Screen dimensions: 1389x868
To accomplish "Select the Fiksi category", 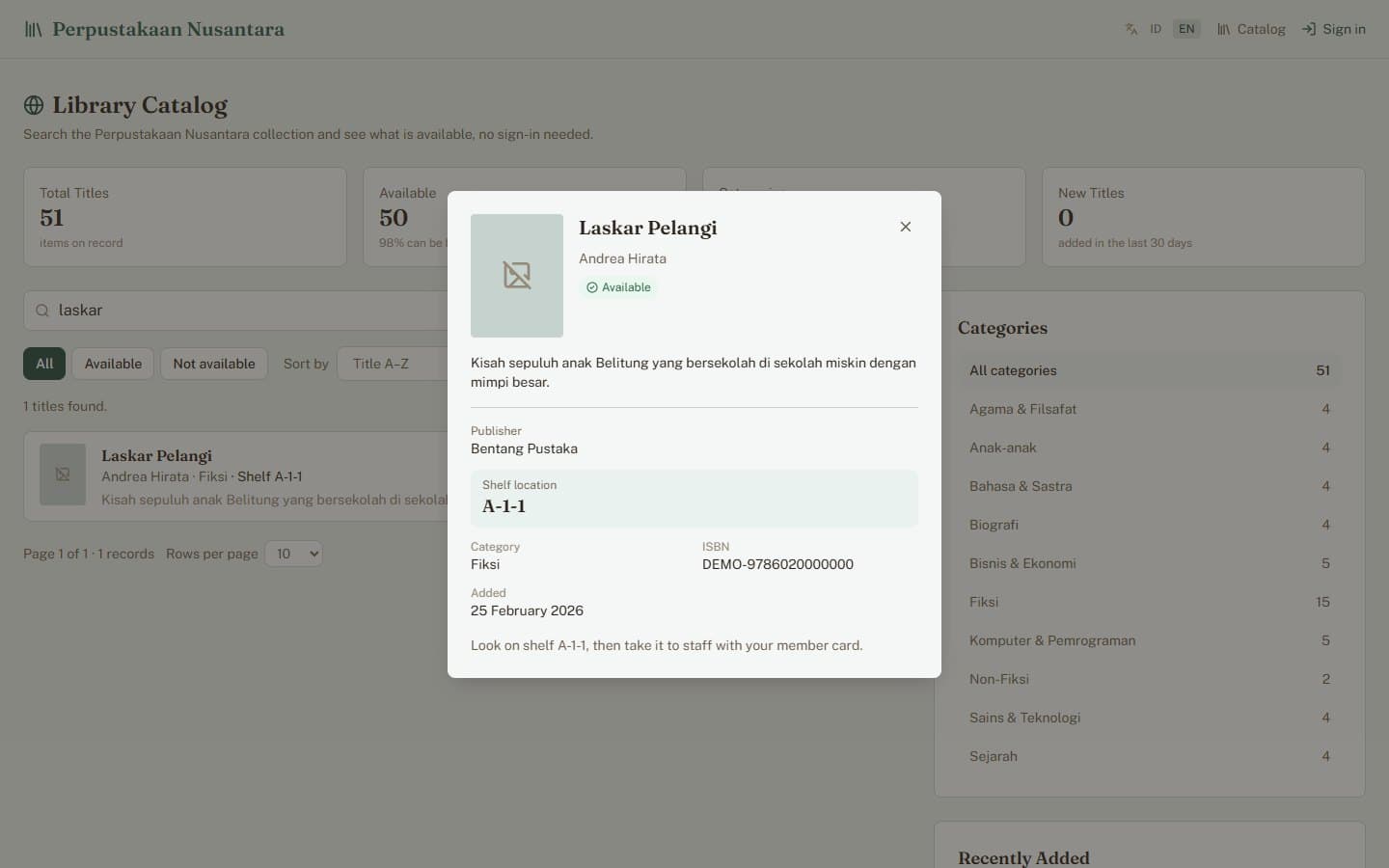I will pyautogui.click(x=1150, y=602).
